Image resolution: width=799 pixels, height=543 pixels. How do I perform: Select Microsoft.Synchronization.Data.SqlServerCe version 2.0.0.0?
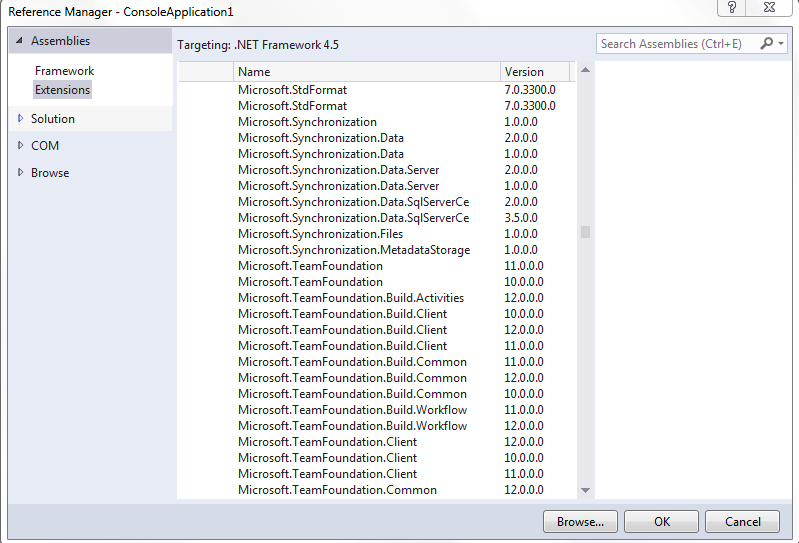click(377, 202)
